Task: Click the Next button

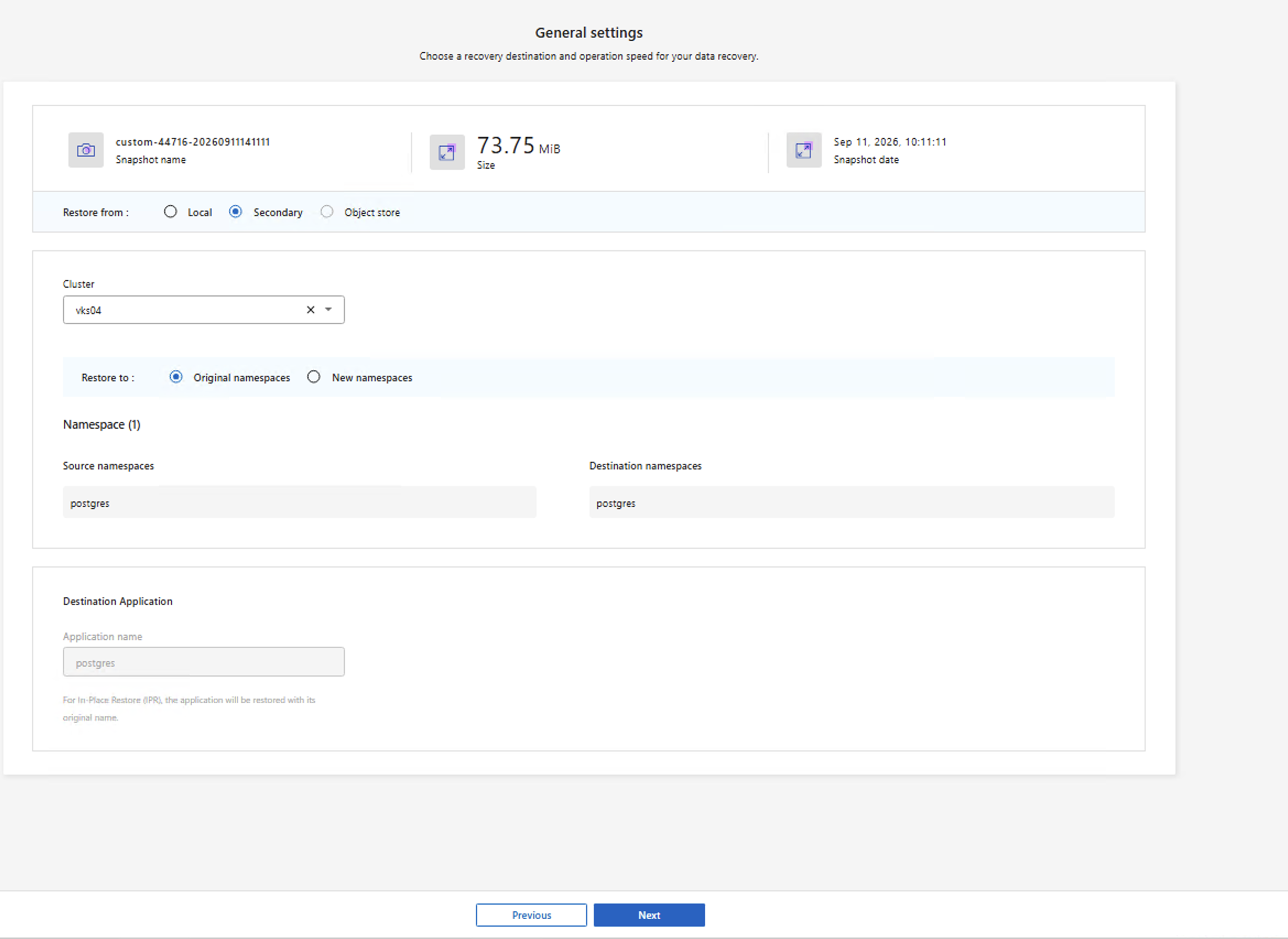Action: pyautogui.click(x=650, y=915)
